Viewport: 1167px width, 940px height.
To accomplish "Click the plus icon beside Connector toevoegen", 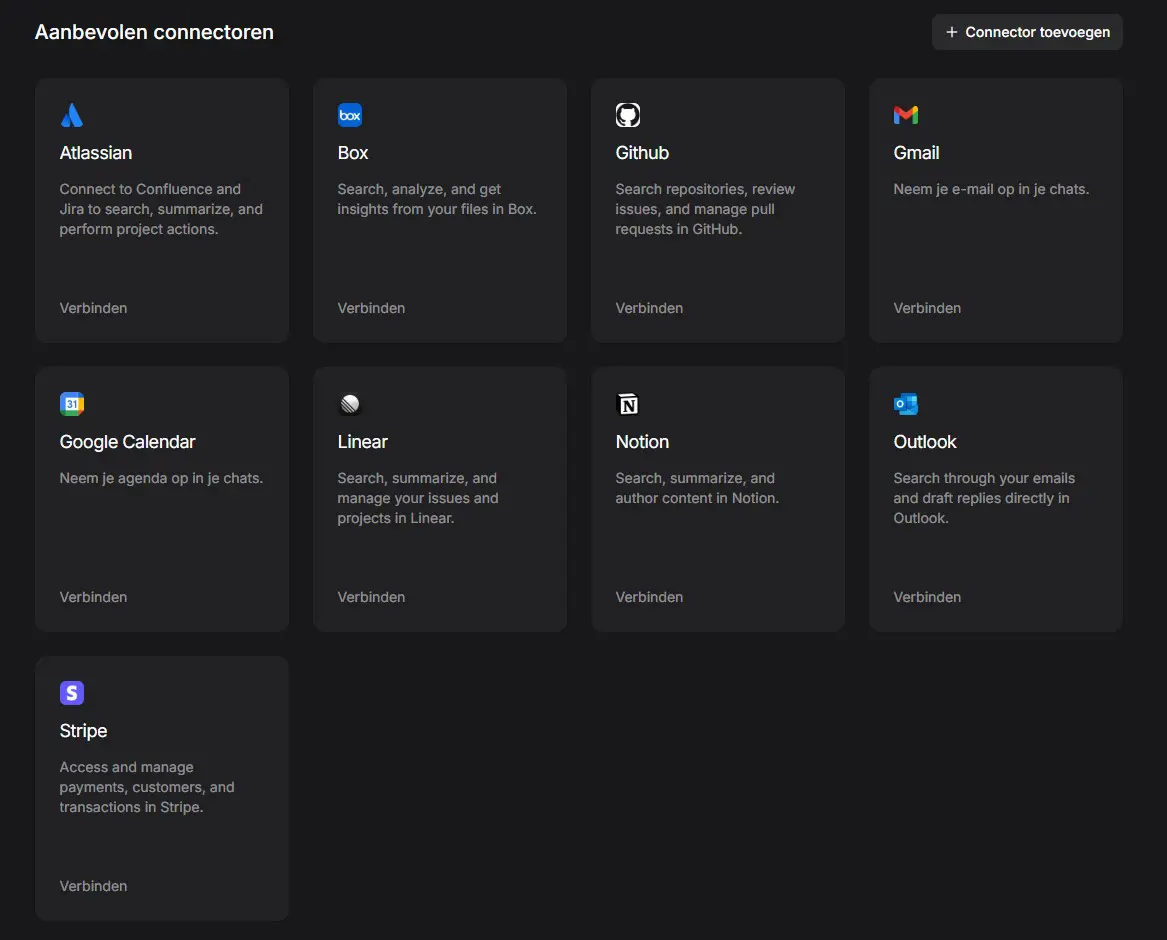I will [951, 32].
